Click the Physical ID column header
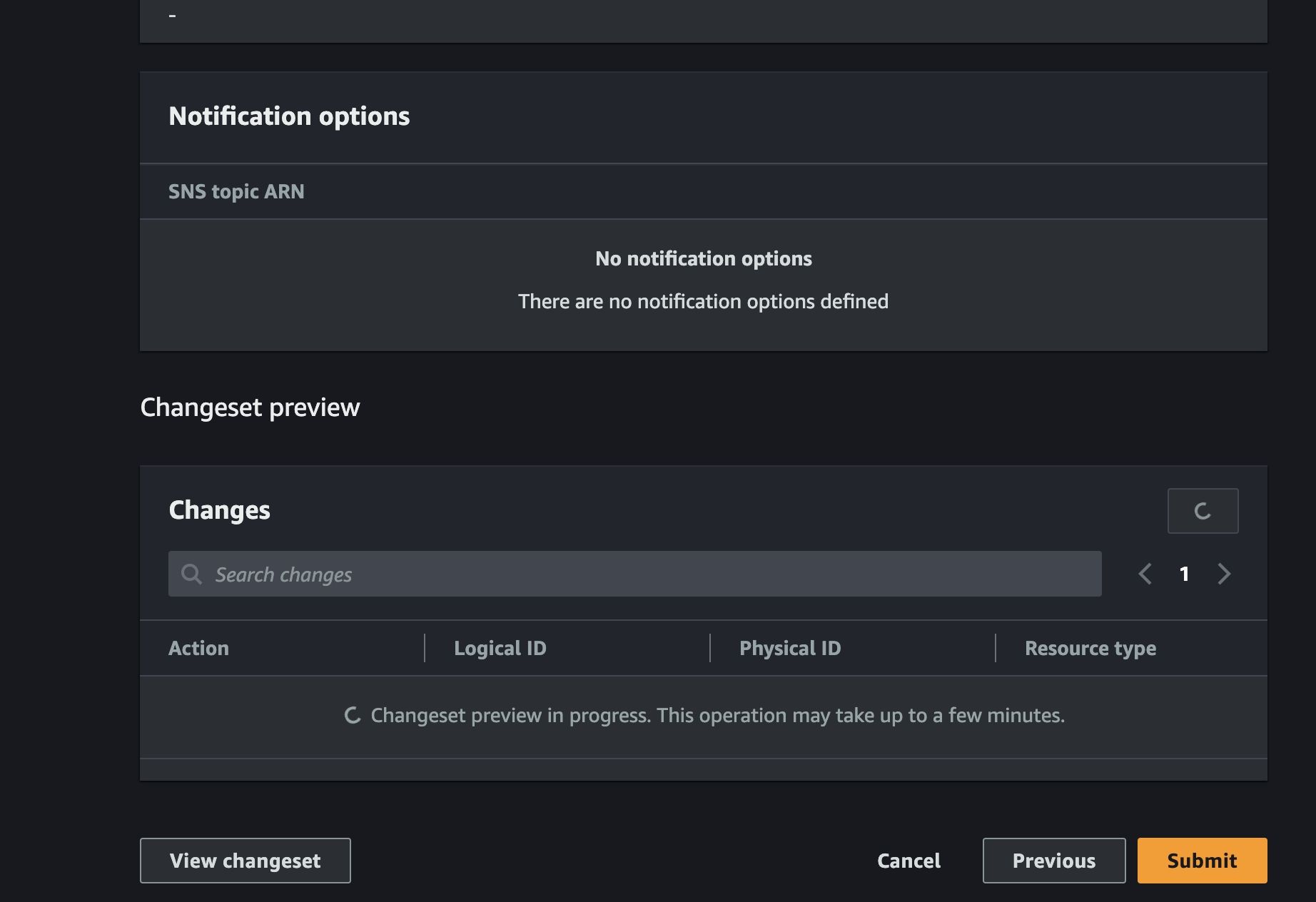1316x902 pixels. click(x=790, y=648)
